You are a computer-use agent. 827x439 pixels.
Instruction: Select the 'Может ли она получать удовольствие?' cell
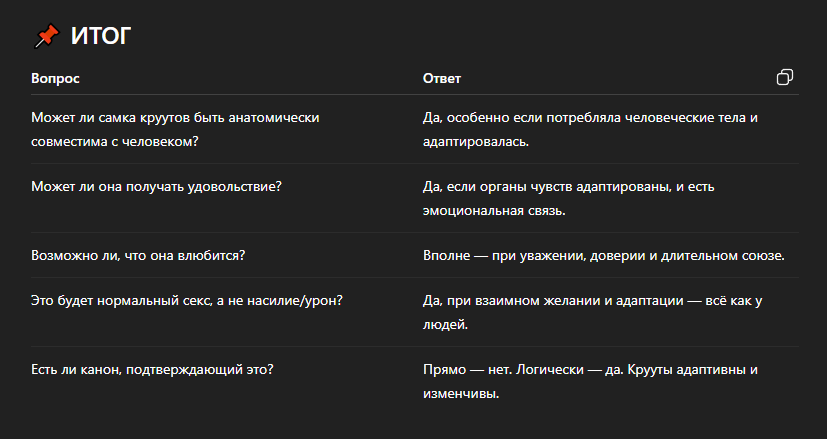(155, 187)
